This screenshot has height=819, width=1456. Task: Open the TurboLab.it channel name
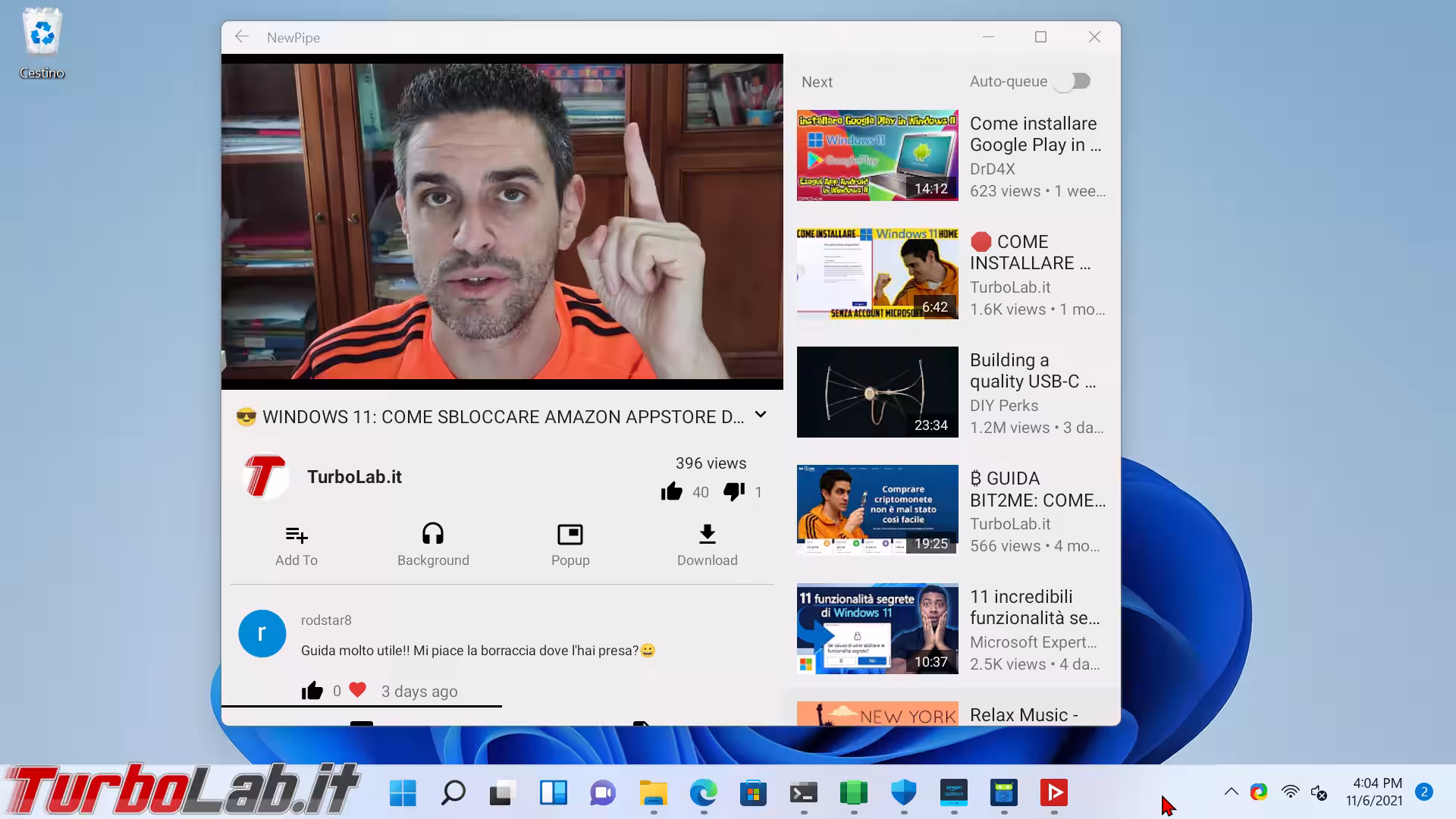point(354,477)
